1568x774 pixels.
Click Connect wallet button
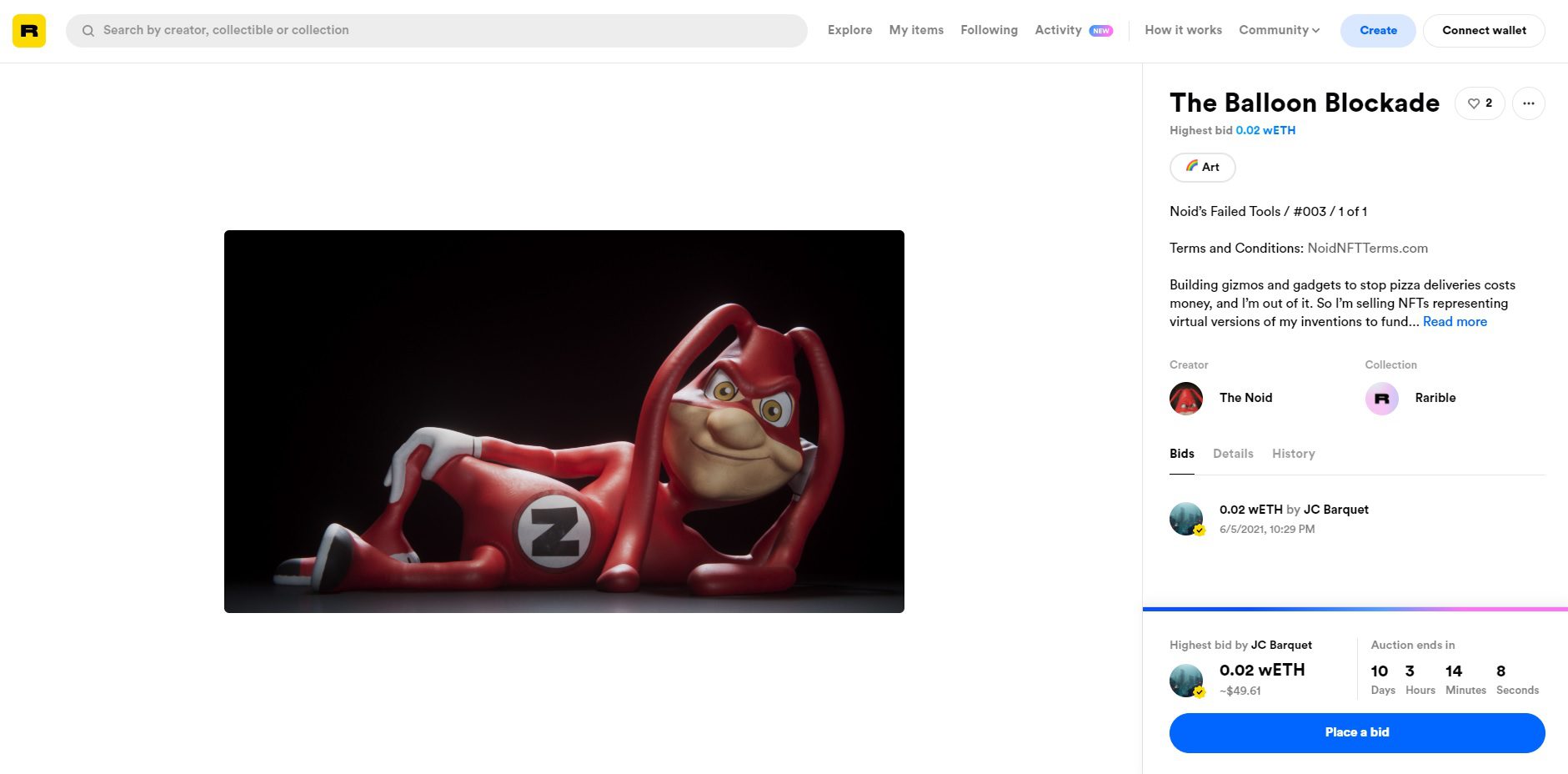coord(1484,31)
